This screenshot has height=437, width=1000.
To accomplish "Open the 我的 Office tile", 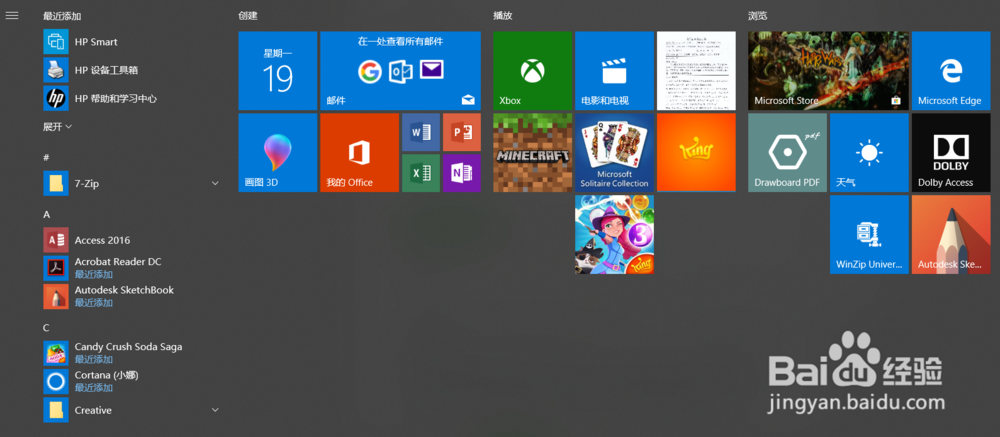I will [359, 152].
